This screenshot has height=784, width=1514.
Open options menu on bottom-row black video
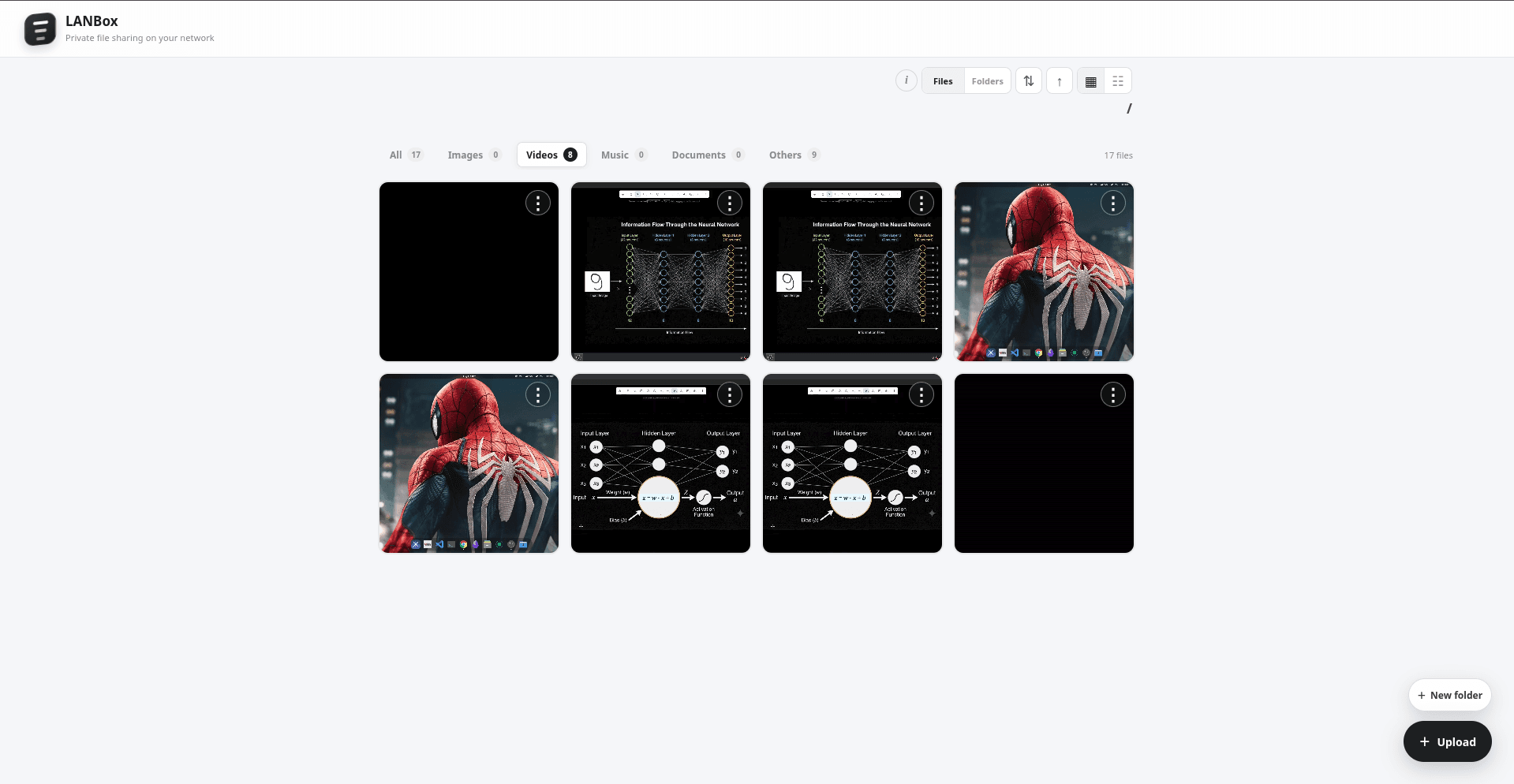click(1113, 395)
